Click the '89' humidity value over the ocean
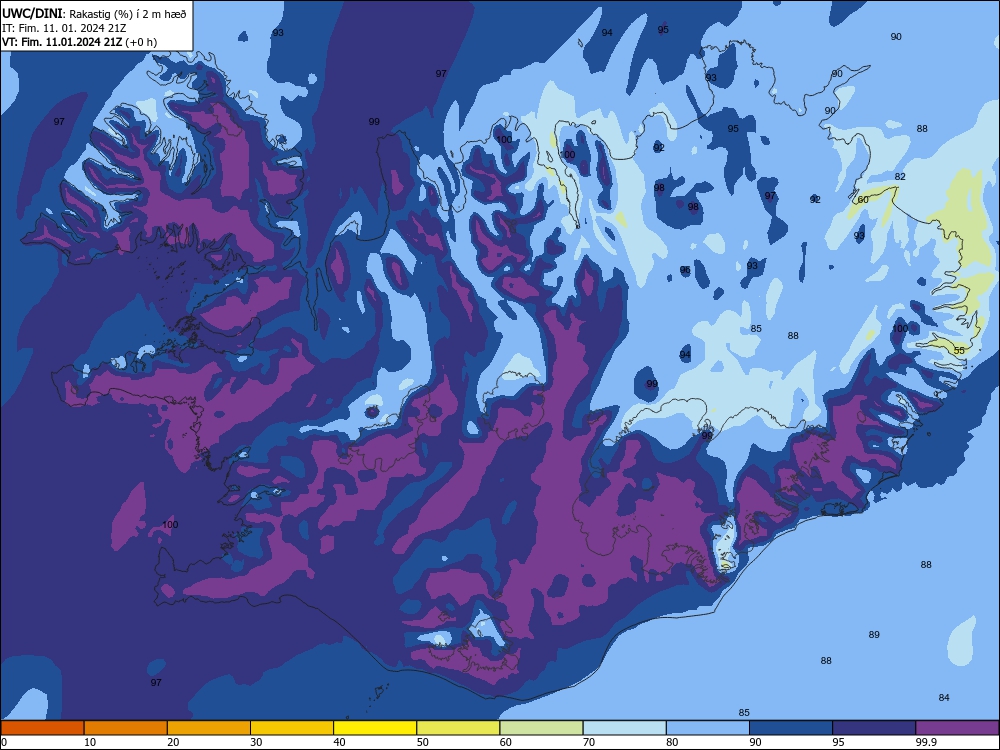The height and width of the screenshot is (750, 1000). coord(874,635)
